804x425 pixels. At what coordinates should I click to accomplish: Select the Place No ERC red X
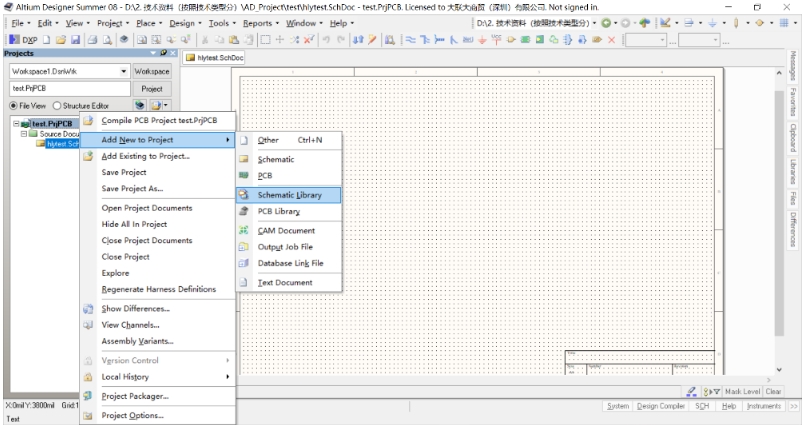click(x=611, y=39)
